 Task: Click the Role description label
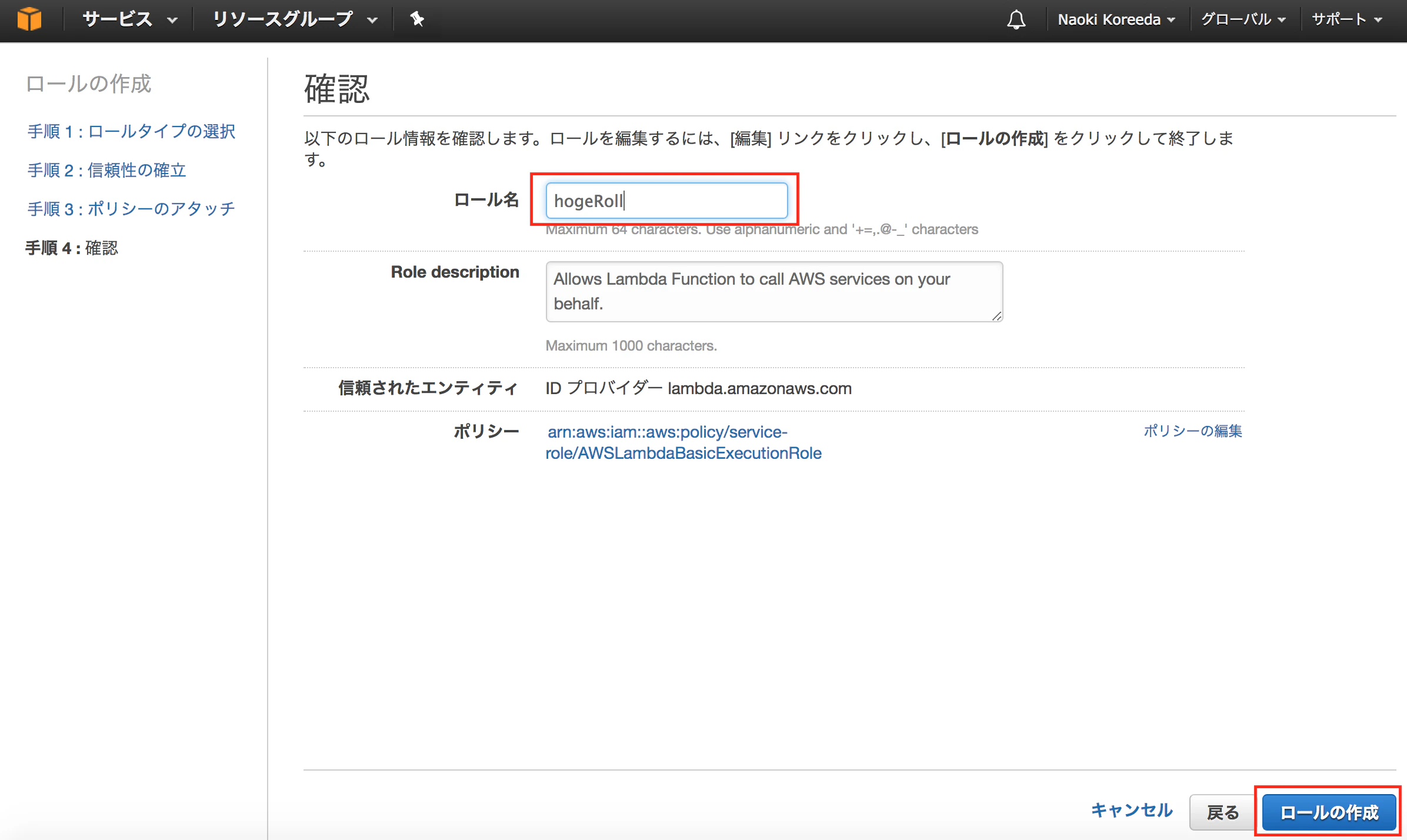pyautogui.click(x=455, y=272)
